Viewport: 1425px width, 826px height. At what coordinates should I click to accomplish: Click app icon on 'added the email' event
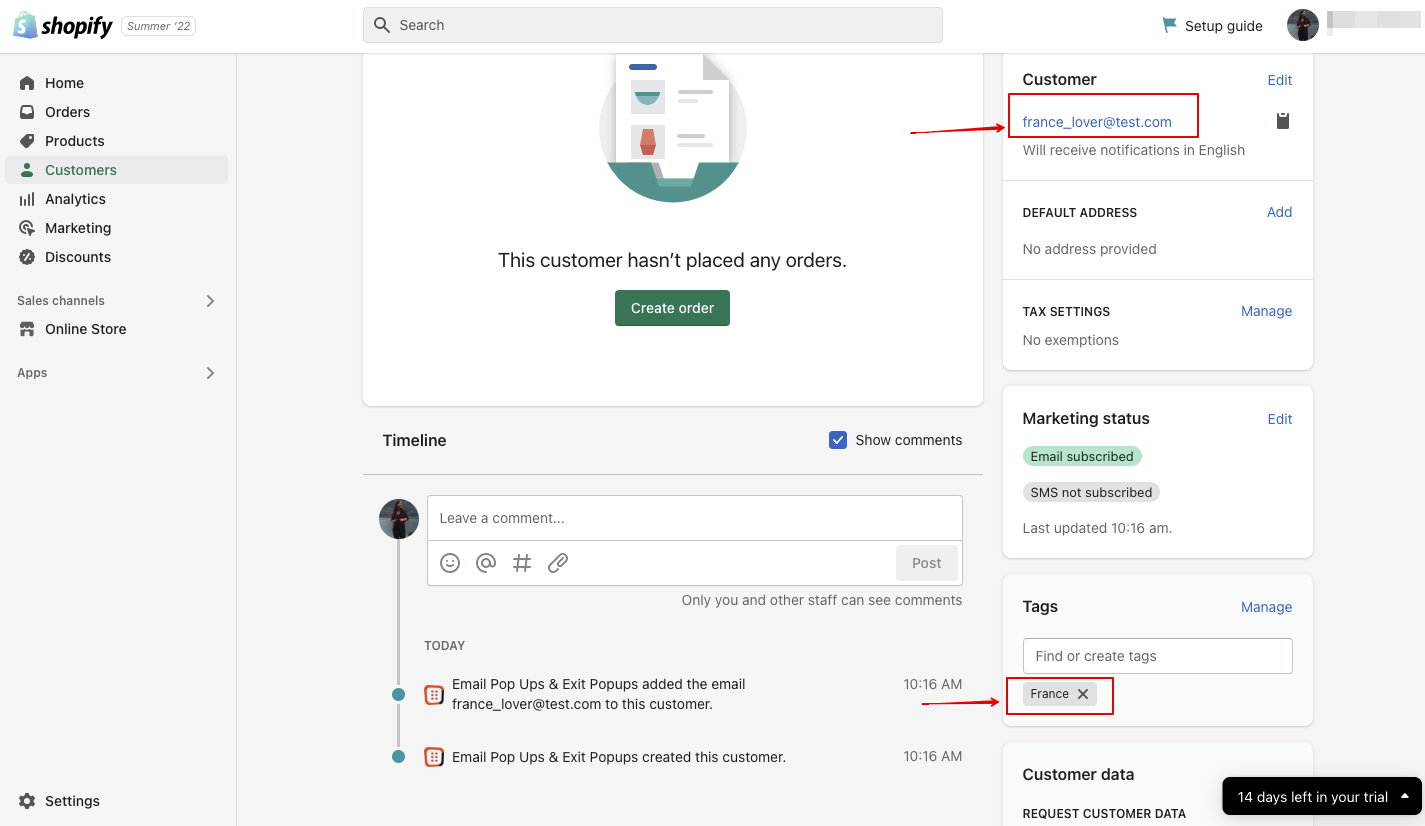coord(434,695)
